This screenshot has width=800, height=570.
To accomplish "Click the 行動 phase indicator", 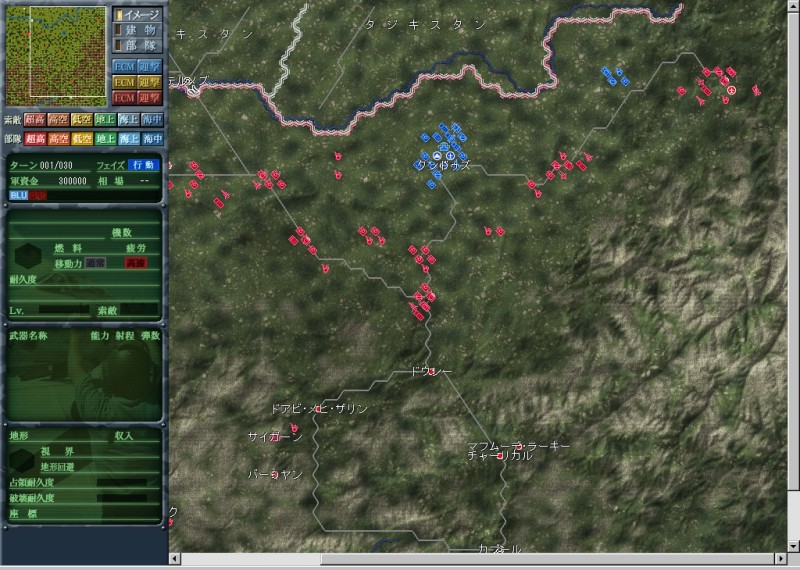I will [x=143, y=165].
